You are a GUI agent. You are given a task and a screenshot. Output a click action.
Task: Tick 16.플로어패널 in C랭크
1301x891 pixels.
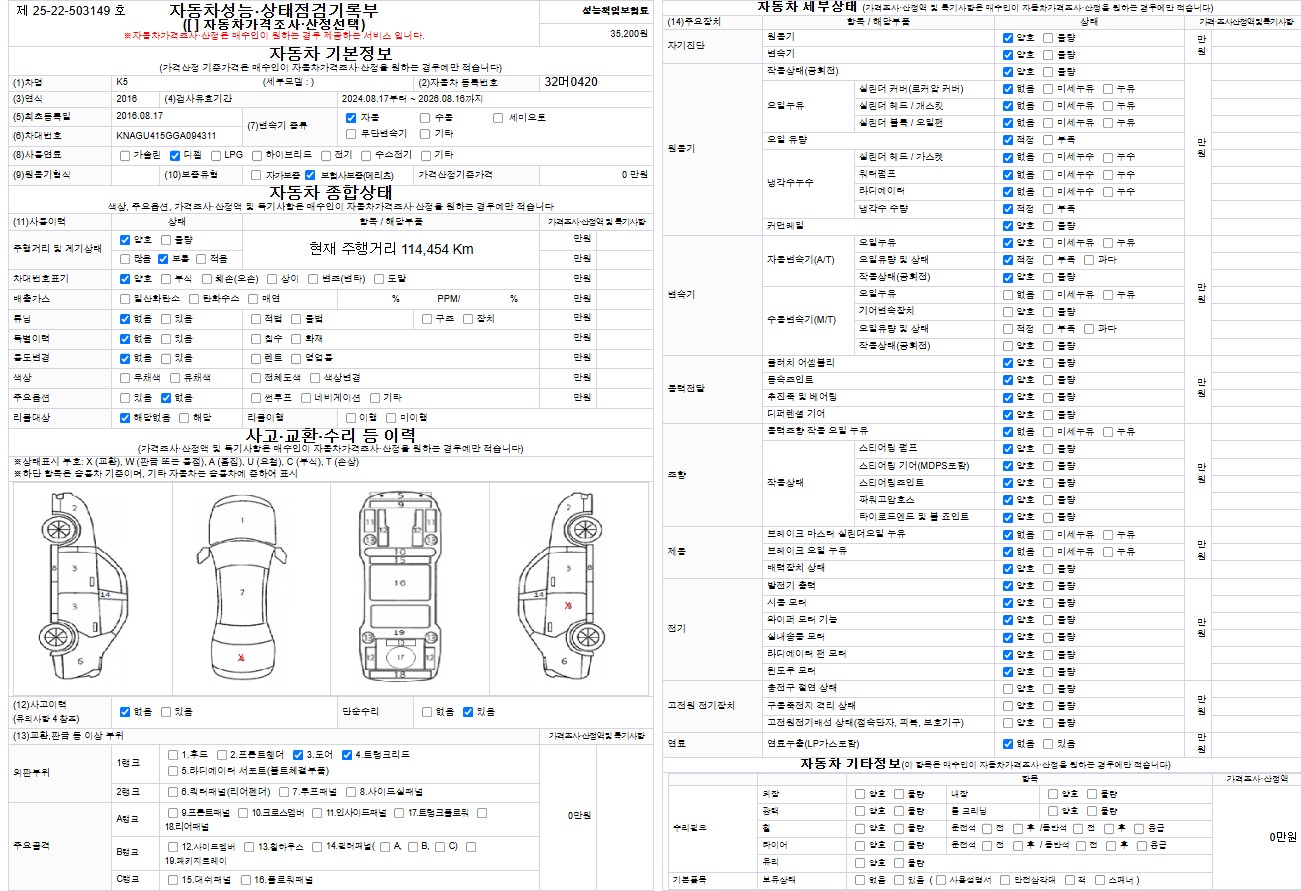pos(244,880)
